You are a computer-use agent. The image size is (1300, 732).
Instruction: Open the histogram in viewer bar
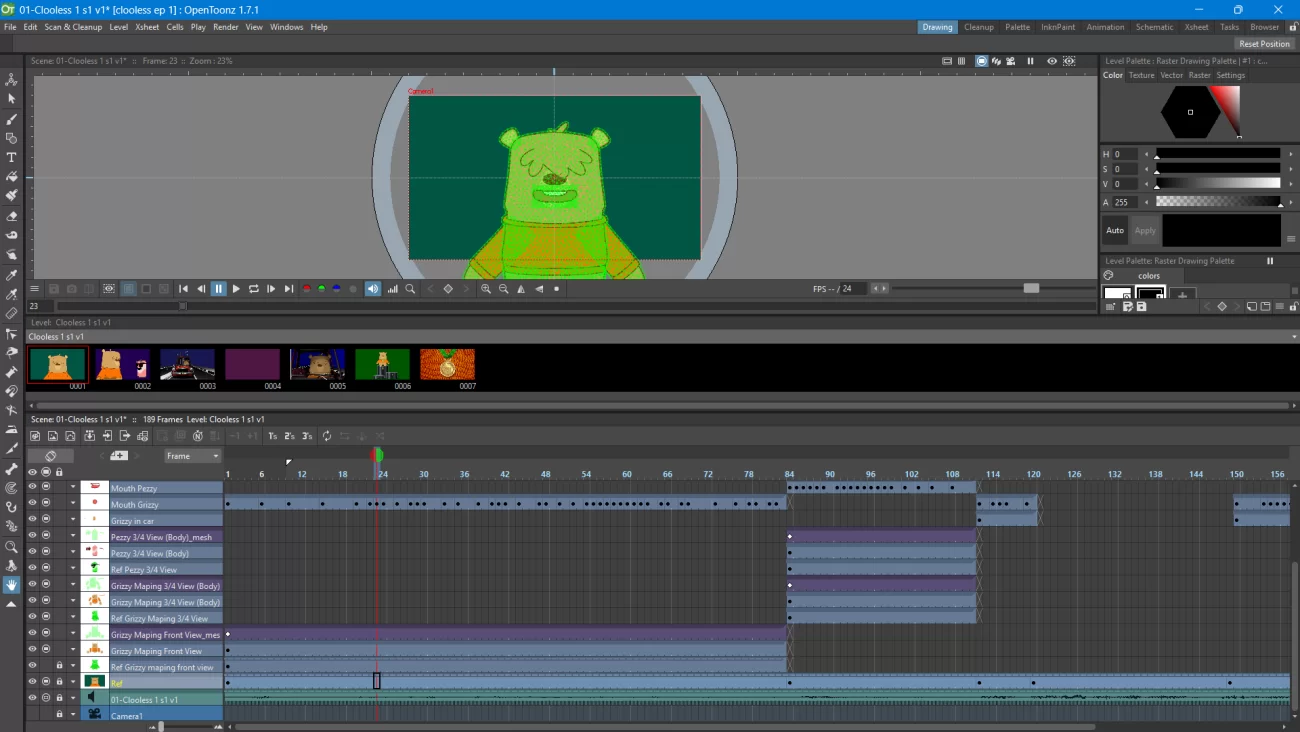392,289
